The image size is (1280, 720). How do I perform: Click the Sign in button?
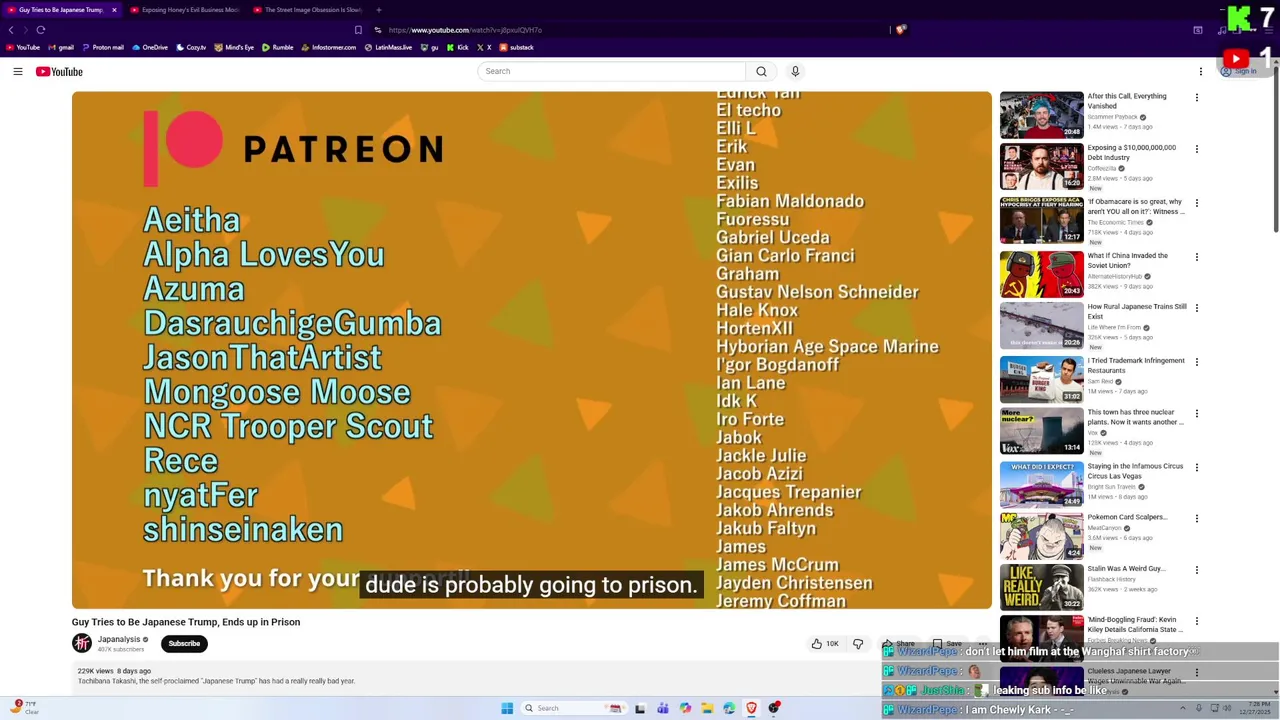(x=1238, y=71)
